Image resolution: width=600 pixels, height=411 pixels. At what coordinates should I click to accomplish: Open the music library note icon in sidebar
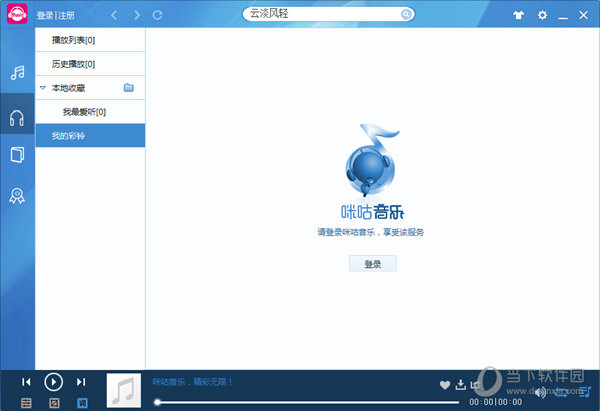tap(17, 72)
